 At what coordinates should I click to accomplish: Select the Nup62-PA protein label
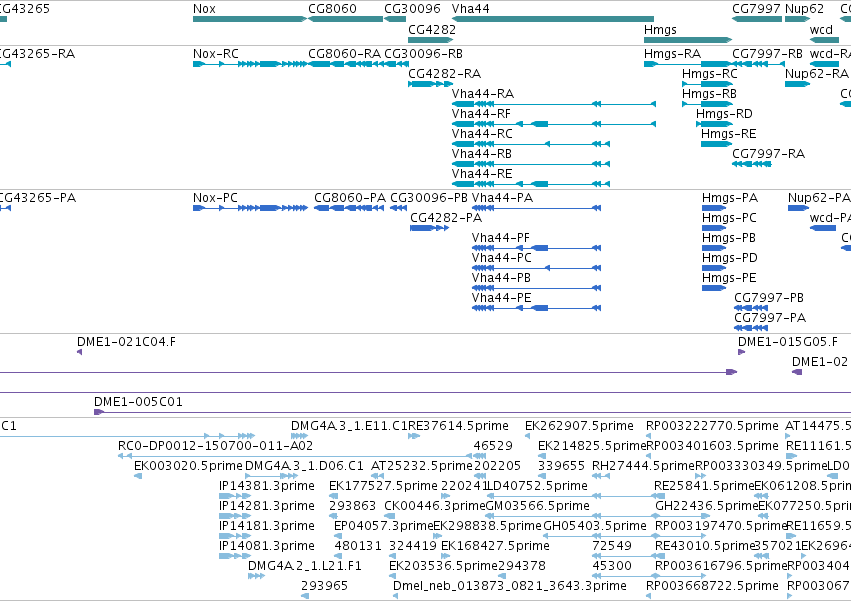[x=819, y=198]
